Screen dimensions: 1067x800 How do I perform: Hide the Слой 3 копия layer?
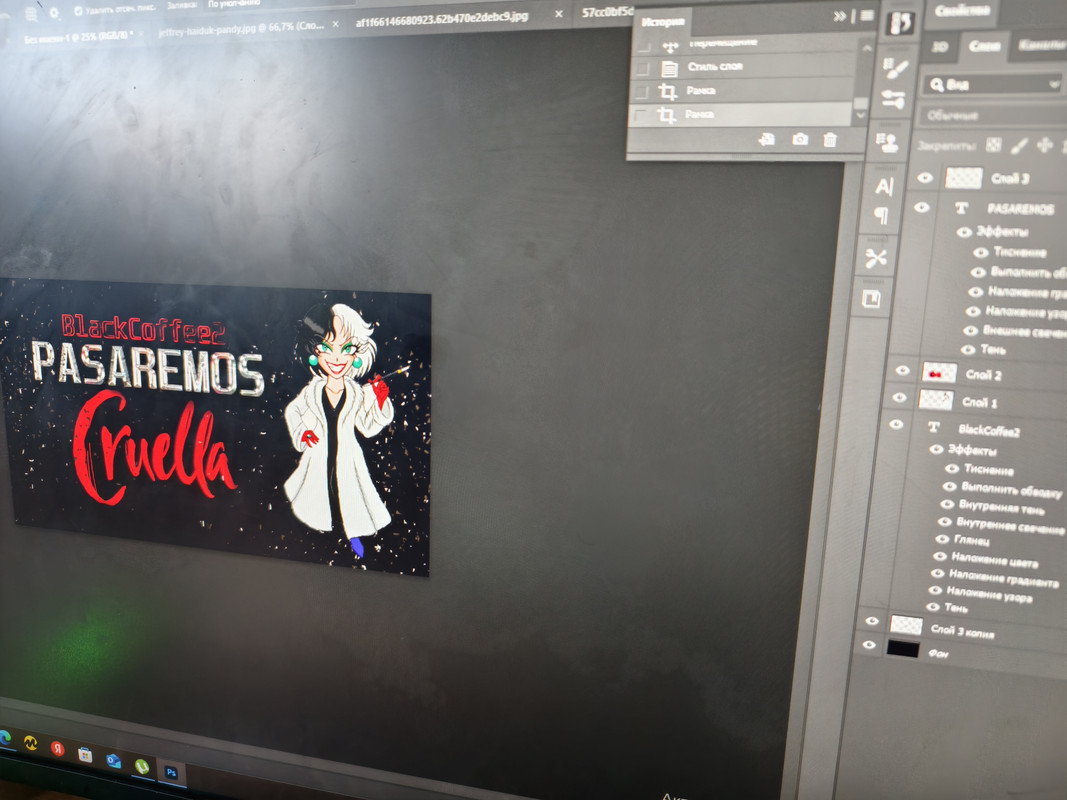point(872,621)
